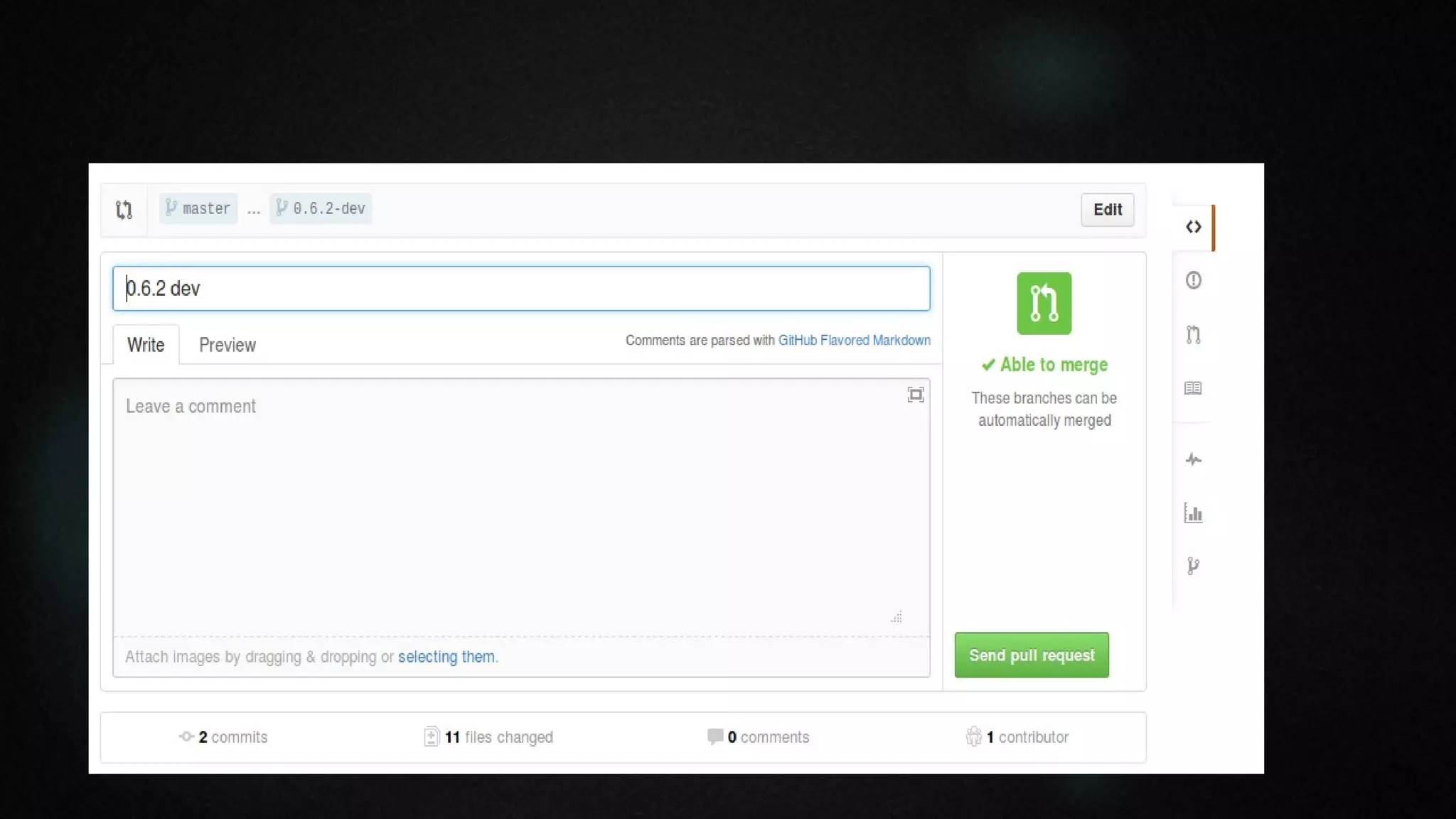Open the Wiki book icon
The width and height of the screenshot is (1456, 819).
tap(1193, 388)
